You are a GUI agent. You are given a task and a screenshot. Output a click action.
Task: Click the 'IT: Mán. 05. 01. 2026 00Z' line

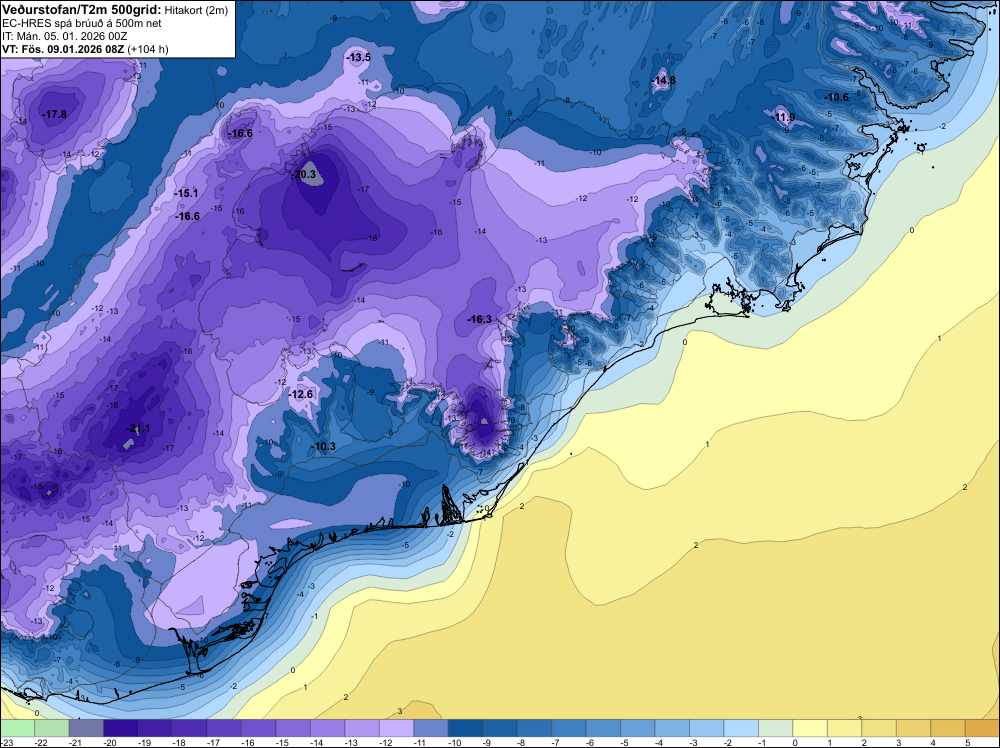(x=64, y=36)
